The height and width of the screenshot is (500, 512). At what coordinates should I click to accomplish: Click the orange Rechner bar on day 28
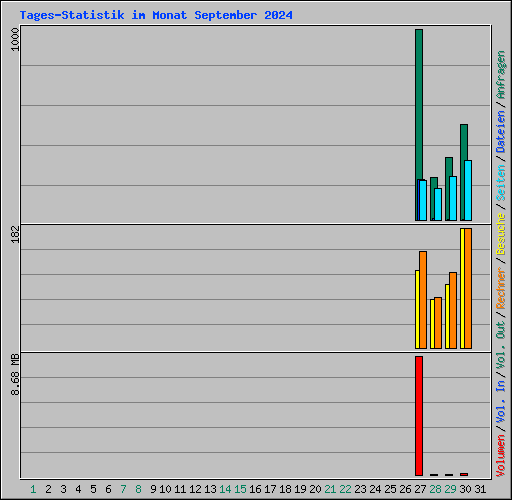click(x=438, y=323)
